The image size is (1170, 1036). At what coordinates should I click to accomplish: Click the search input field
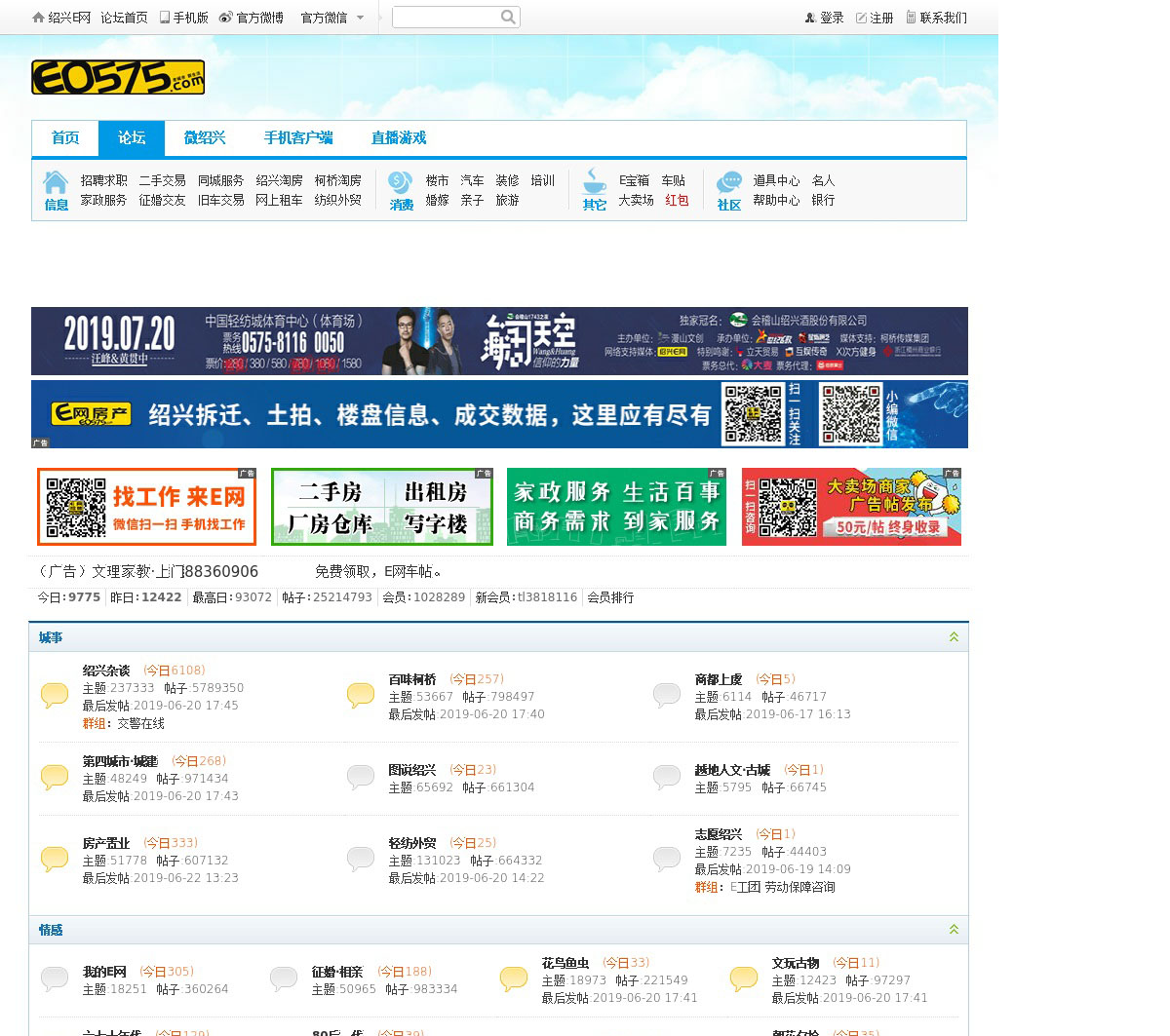445,17
